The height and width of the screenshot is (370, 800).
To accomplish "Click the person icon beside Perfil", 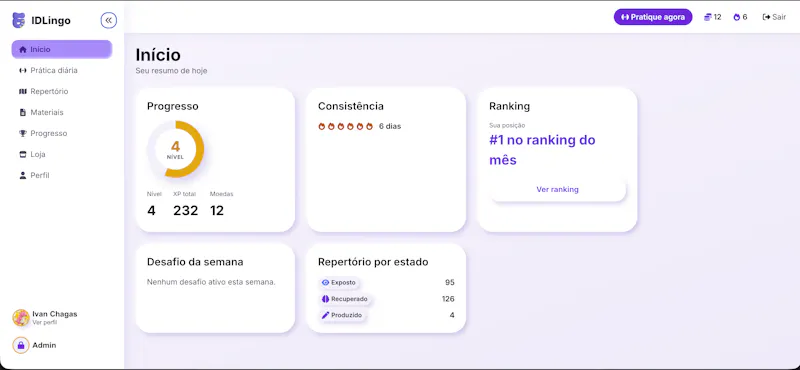I will (22, 175).
